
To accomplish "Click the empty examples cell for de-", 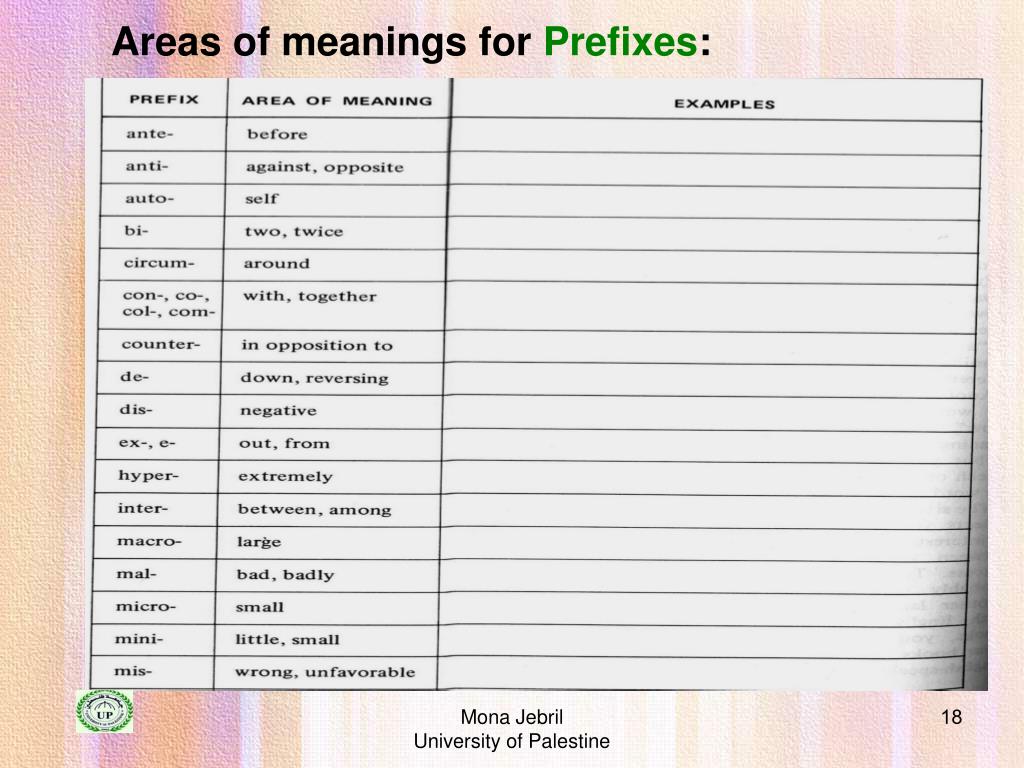I will pyautogui.click(x=710, y=379).
